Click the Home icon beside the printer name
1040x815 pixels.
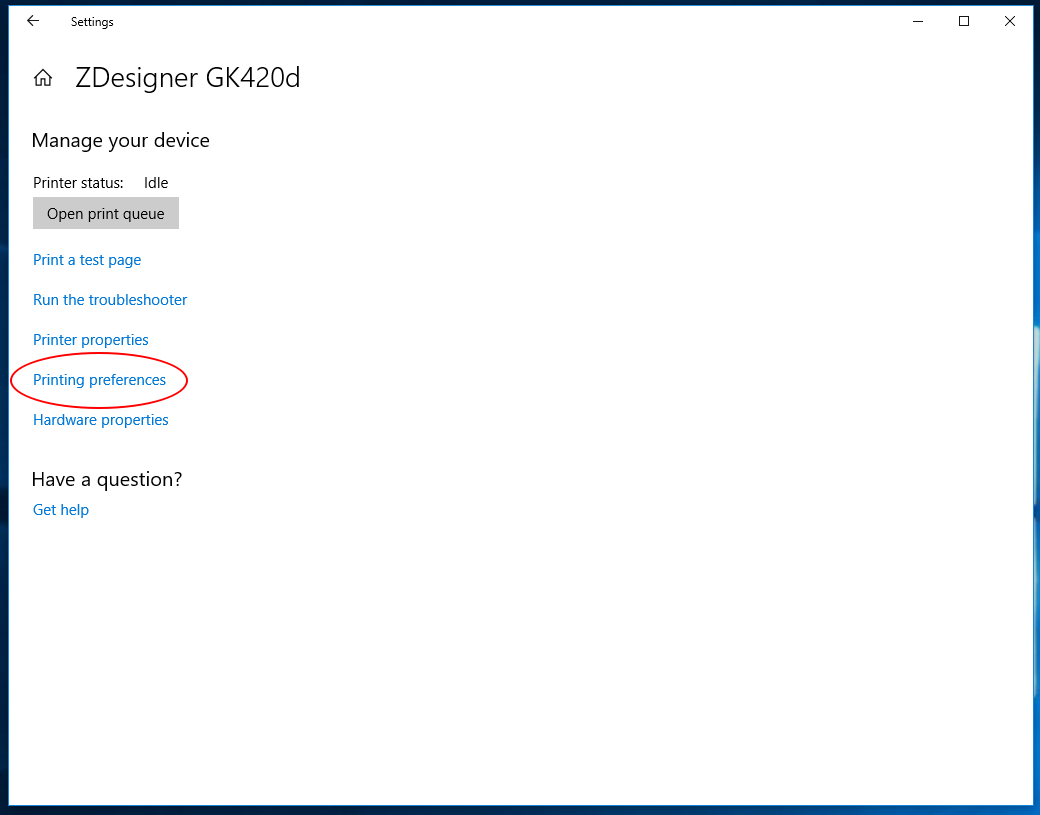pyautogui.click(x=42, y=76)
